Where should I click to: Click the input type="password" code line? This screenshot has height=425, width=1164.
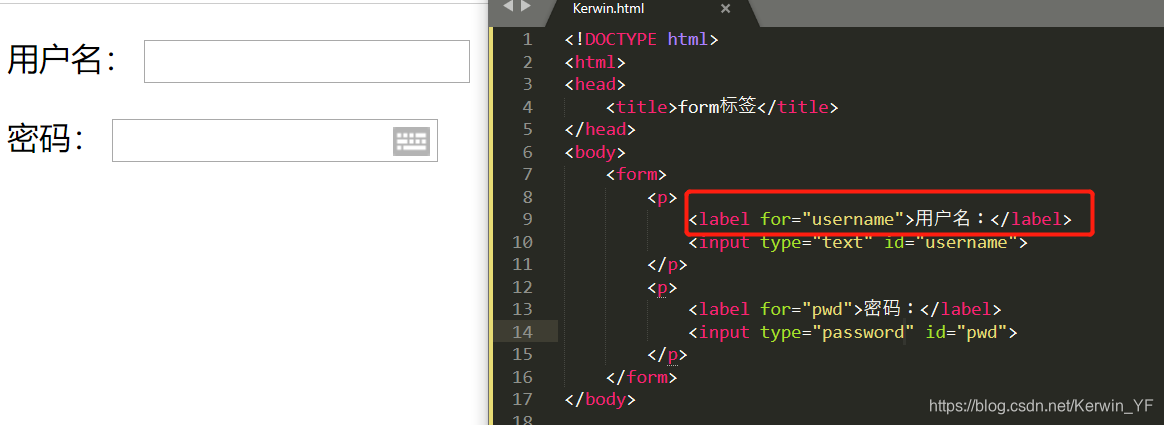[x=853, y=332]
